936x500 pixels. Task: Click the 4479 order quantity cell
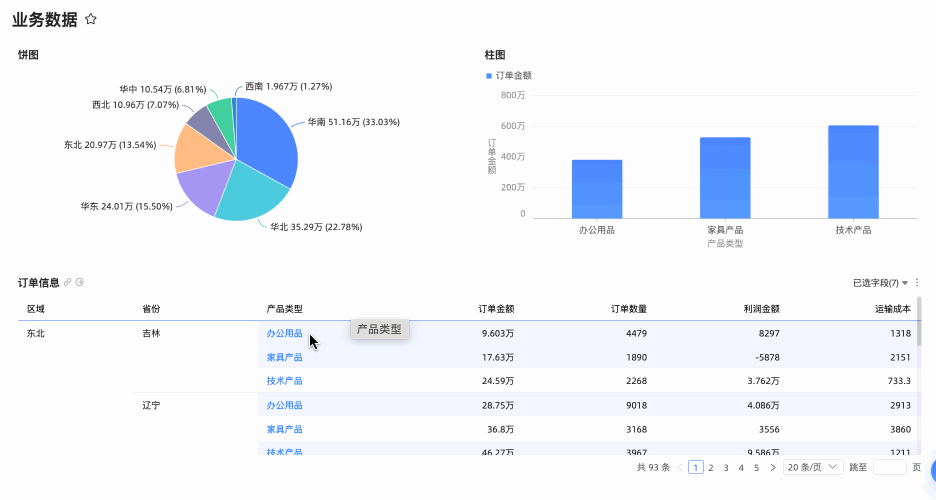636,334
